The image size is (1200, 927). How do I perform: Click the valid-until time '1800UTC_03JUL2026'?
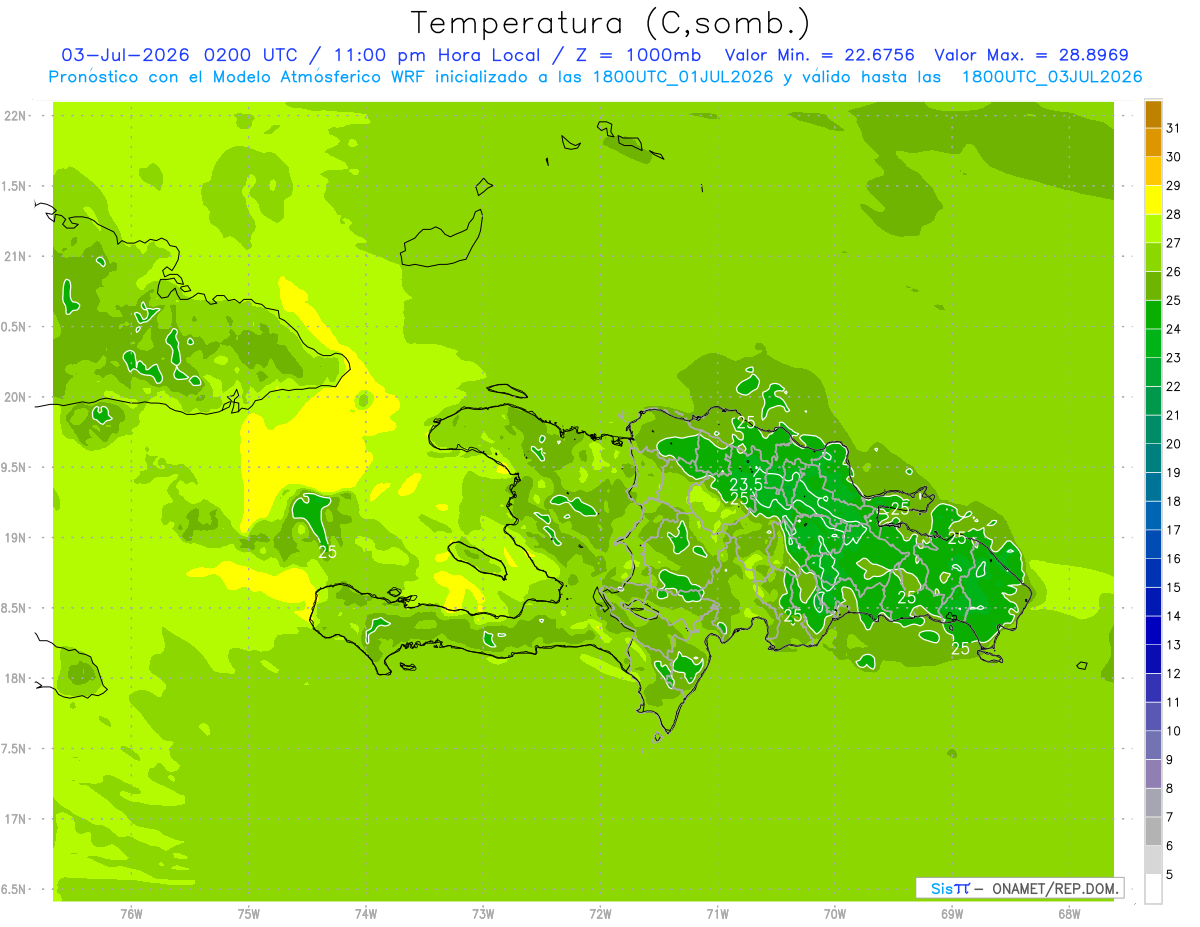(x=1052, y=77)
